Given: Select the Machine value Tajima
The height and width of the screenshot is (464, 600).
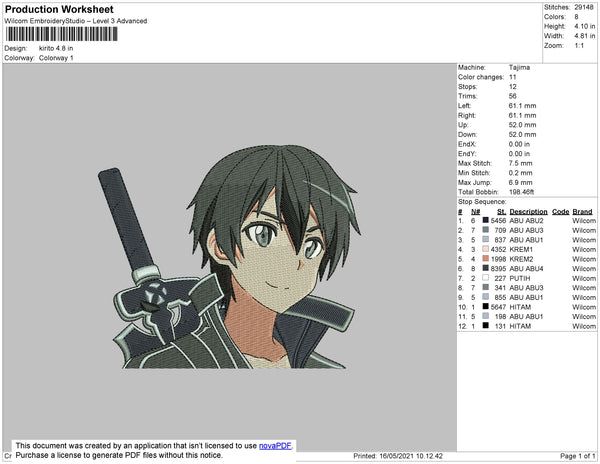Looking at the screenshot, I should pyautogui.click(x=519, y=67).
